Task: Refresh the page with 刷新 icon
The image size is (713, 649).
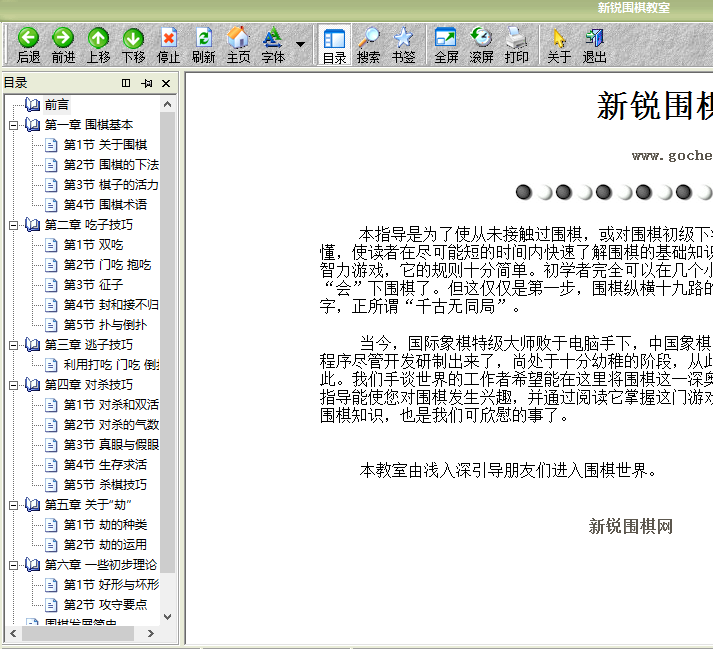Action: click(x=203, y=38)
